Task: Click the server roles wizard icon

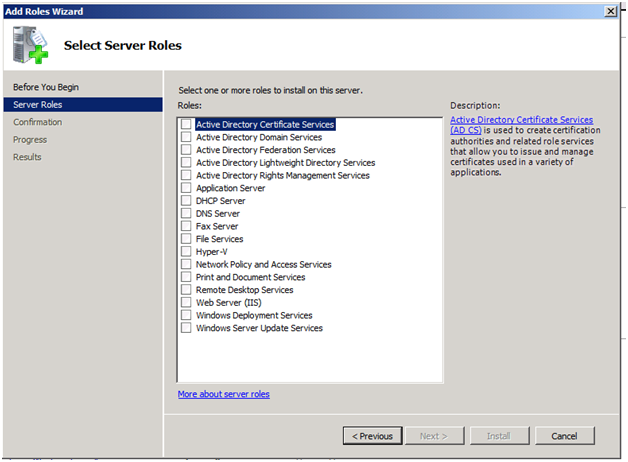Action: click(x=30, y=45)
